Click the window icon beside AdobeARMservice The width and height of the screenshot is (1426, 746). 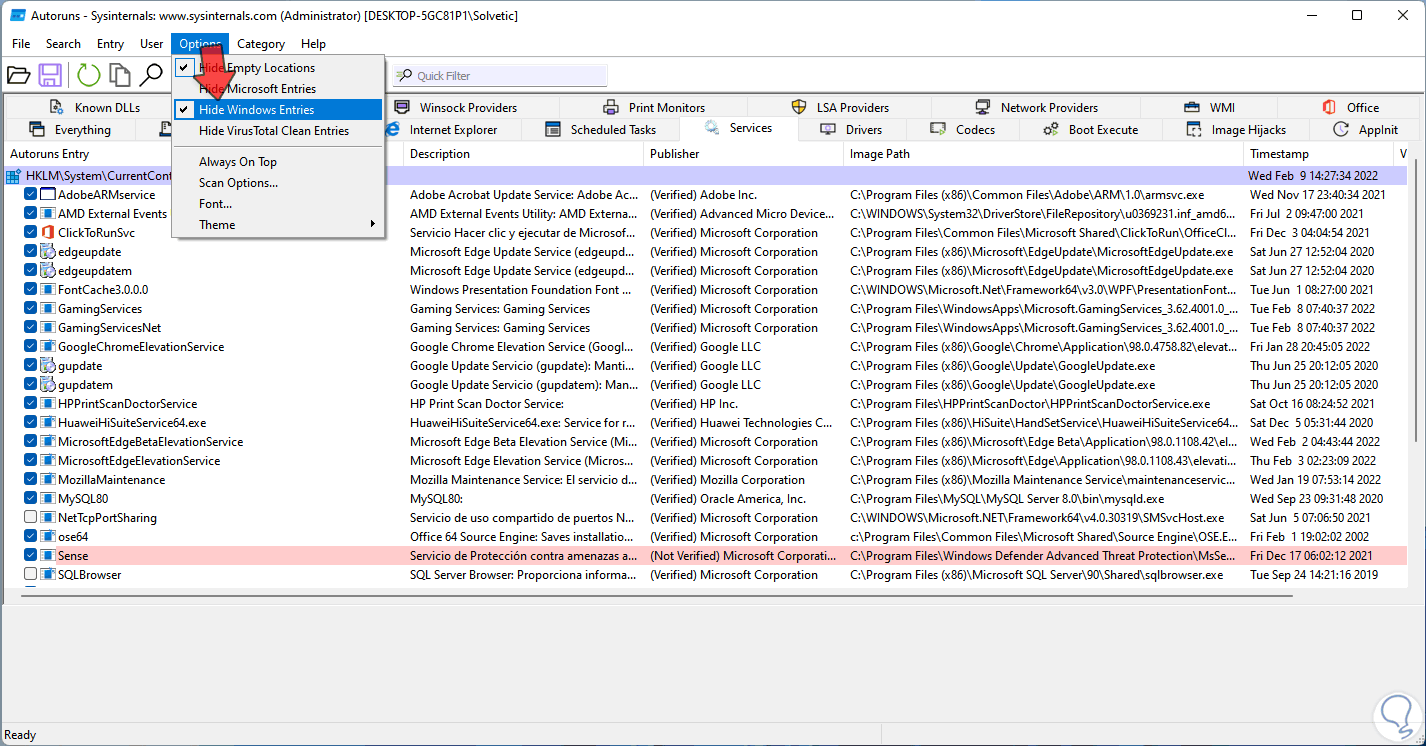[x=47, y=195]
